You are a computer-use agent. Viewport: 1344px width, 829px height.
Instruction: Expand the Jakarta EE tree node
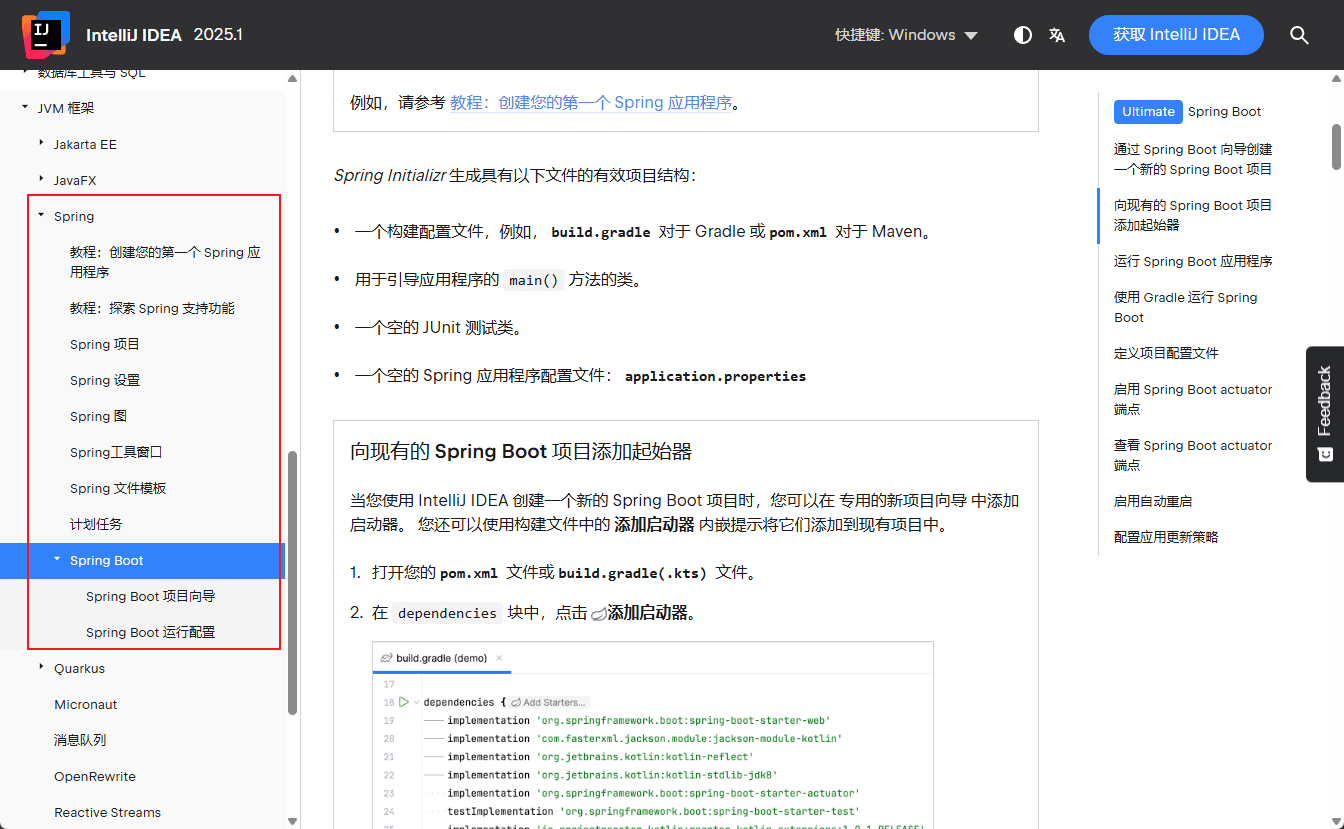coord(41,144)
